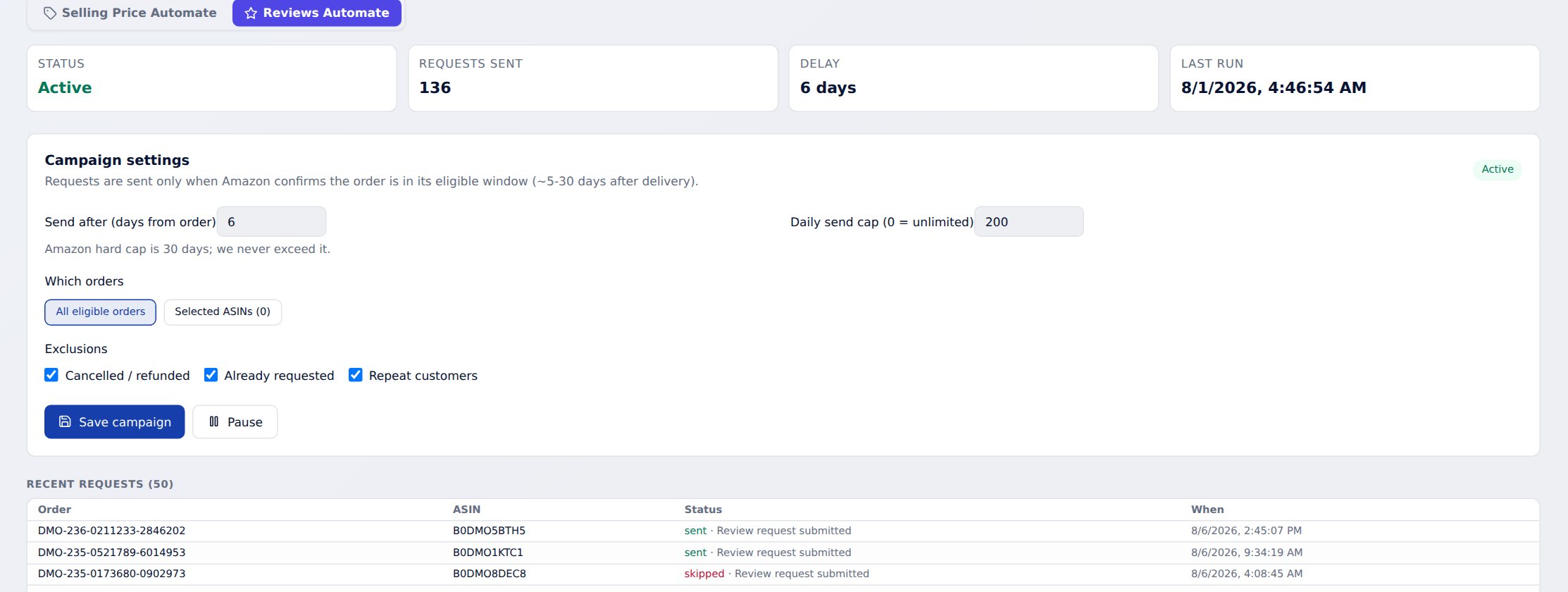Click the When column header
This screenshot has width=1568, height=592.
click(1207, 510)
